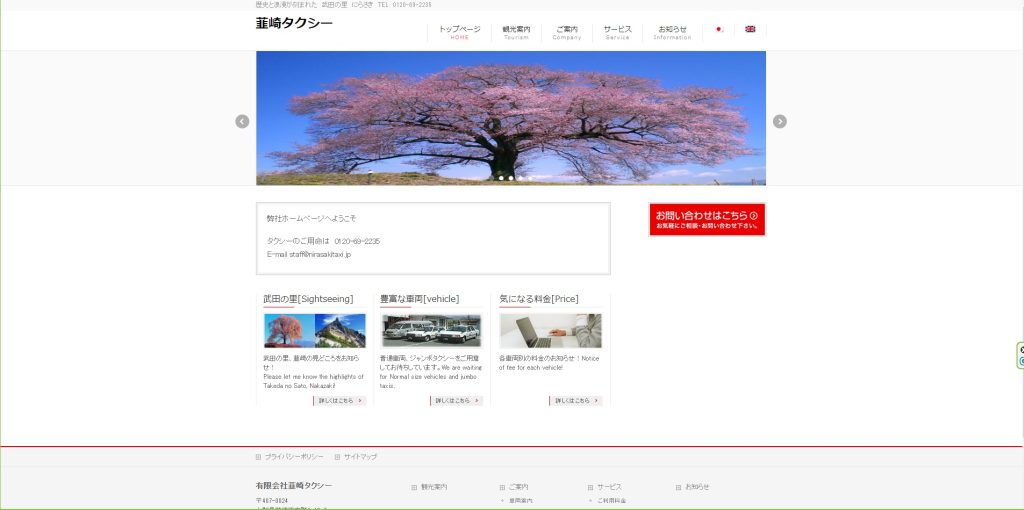Viewport: 1024px width, 510px height.
Task: Open the ご案内 Company menu item
Action: coord(567,32)
